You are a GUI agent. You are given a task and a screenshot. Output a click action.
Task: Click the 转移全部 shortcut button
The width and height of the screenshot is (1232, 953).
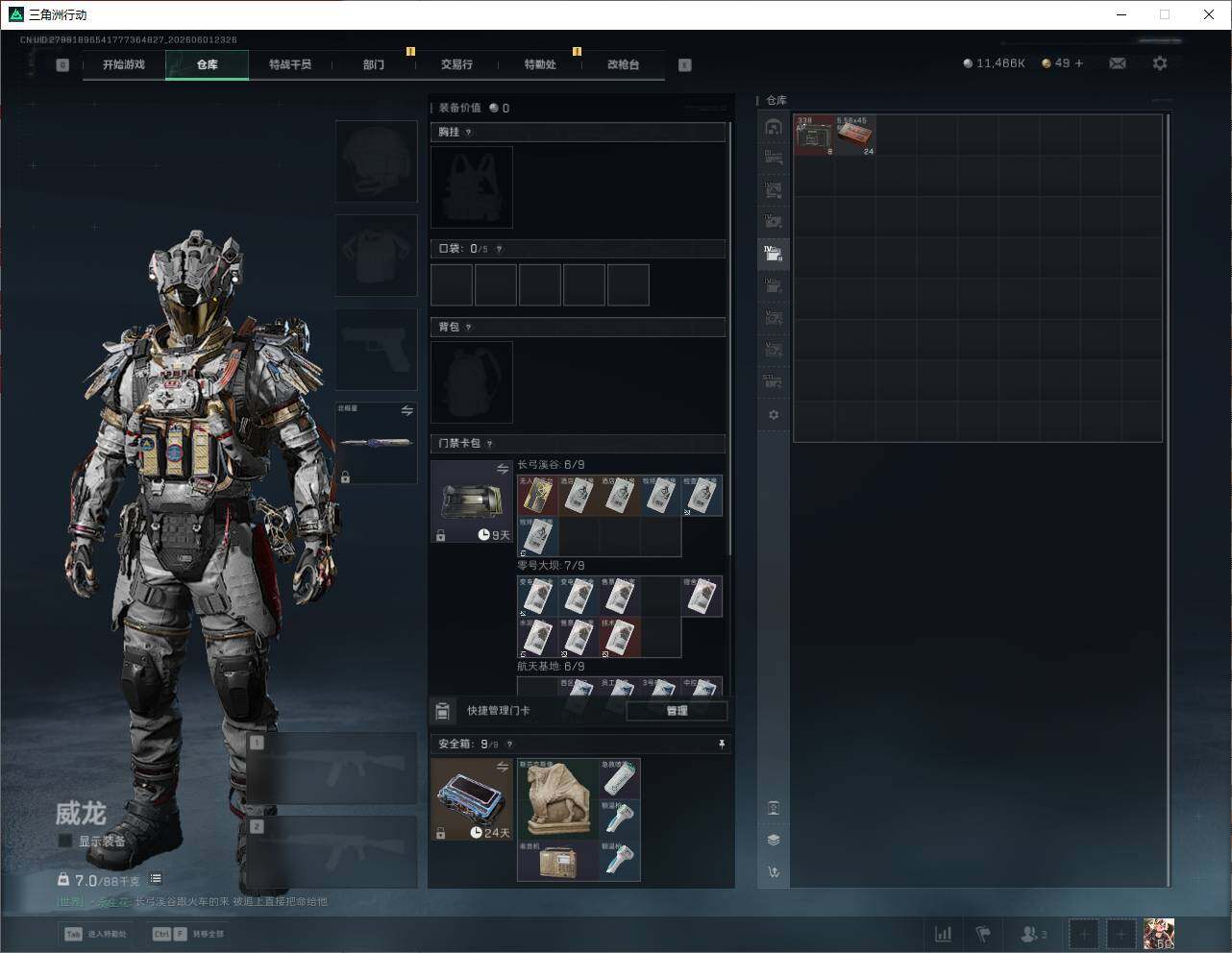(187, 934)
